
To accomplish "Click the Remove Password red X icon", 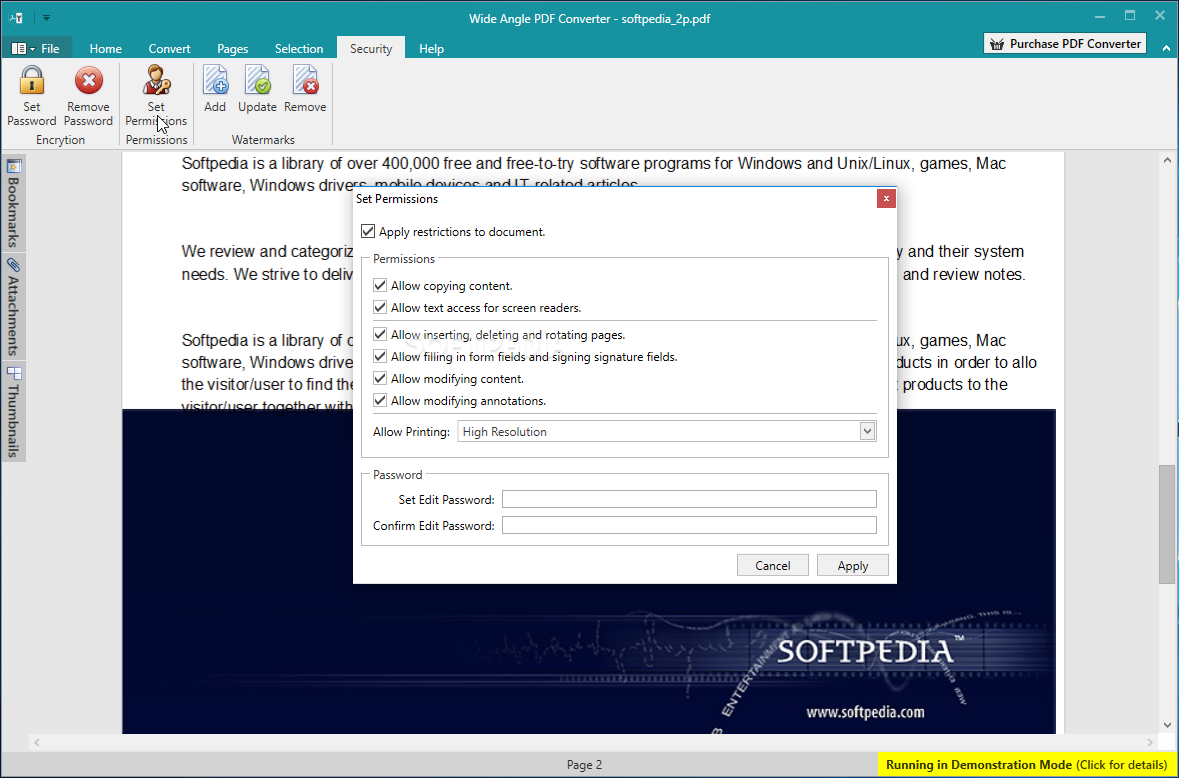I will pyautogui.click(x=89, y=80).
